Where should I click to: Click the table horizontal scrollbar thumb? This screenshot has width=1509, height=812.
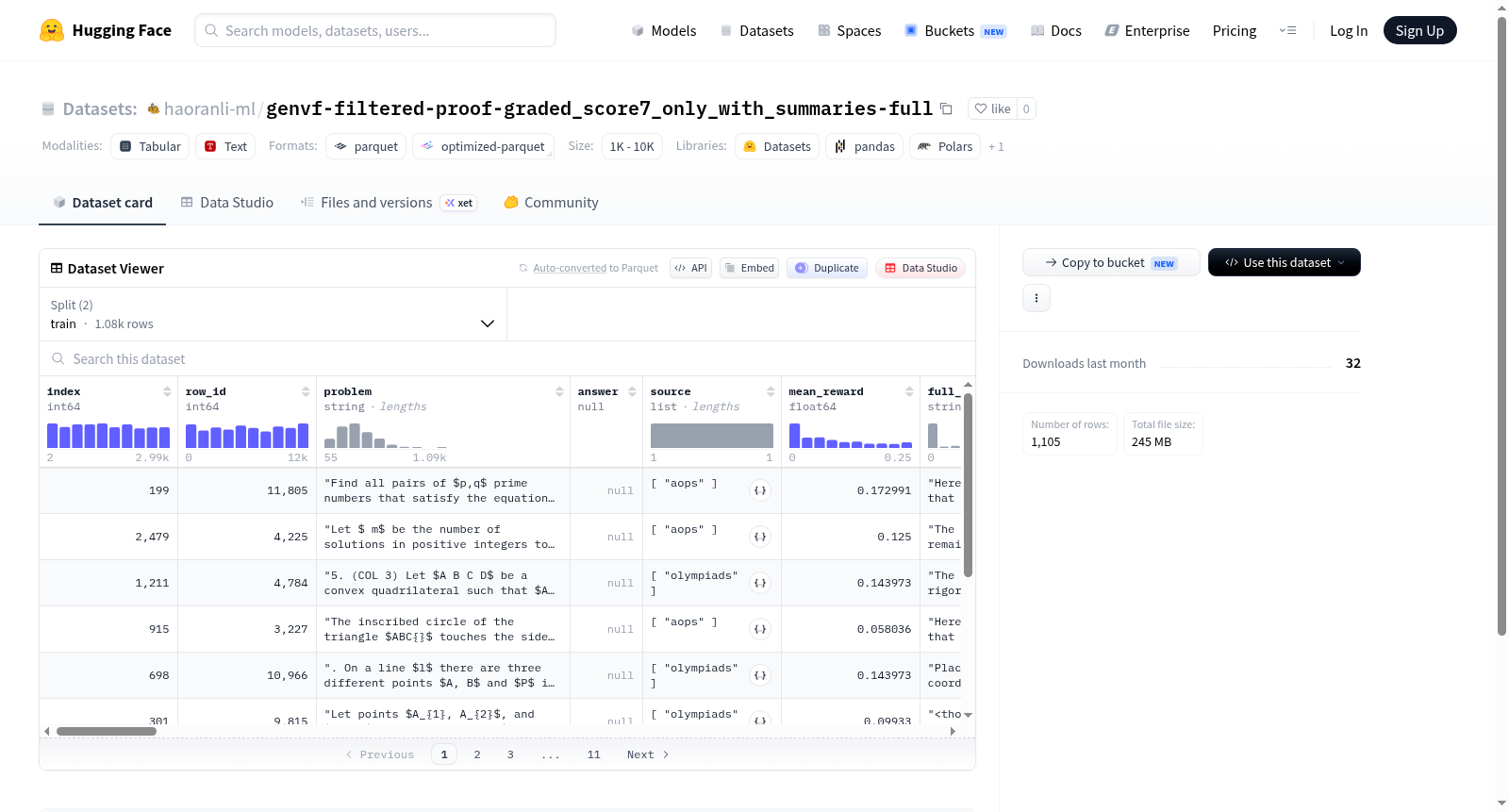click(x=107, y=731)
